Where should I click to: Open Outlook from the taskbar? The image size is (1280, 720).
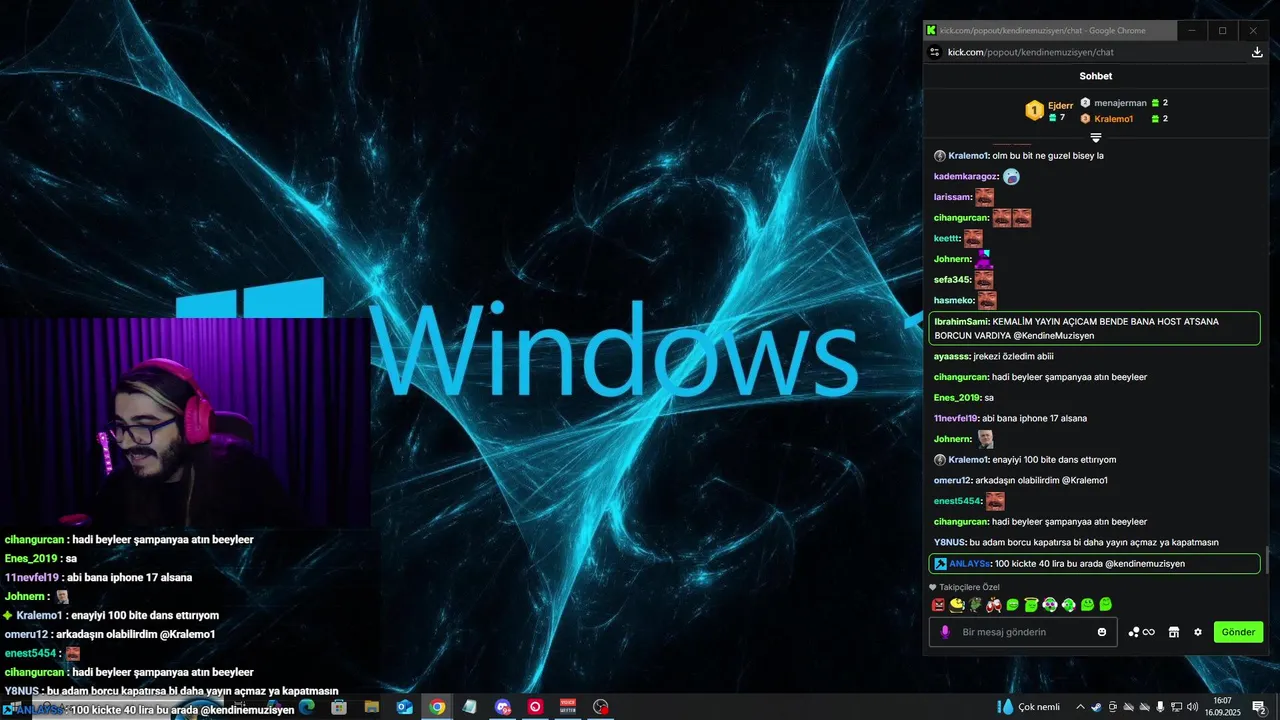point(404,706)
